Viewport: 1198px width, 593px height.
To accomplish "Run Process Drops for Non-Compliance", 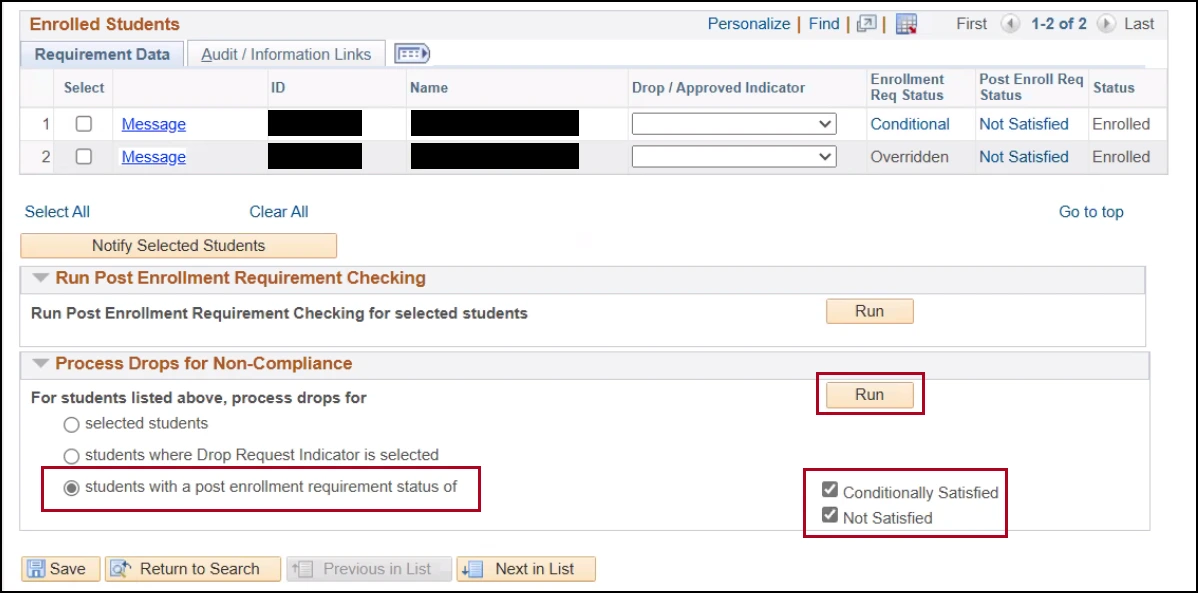I will coord(869,394).
